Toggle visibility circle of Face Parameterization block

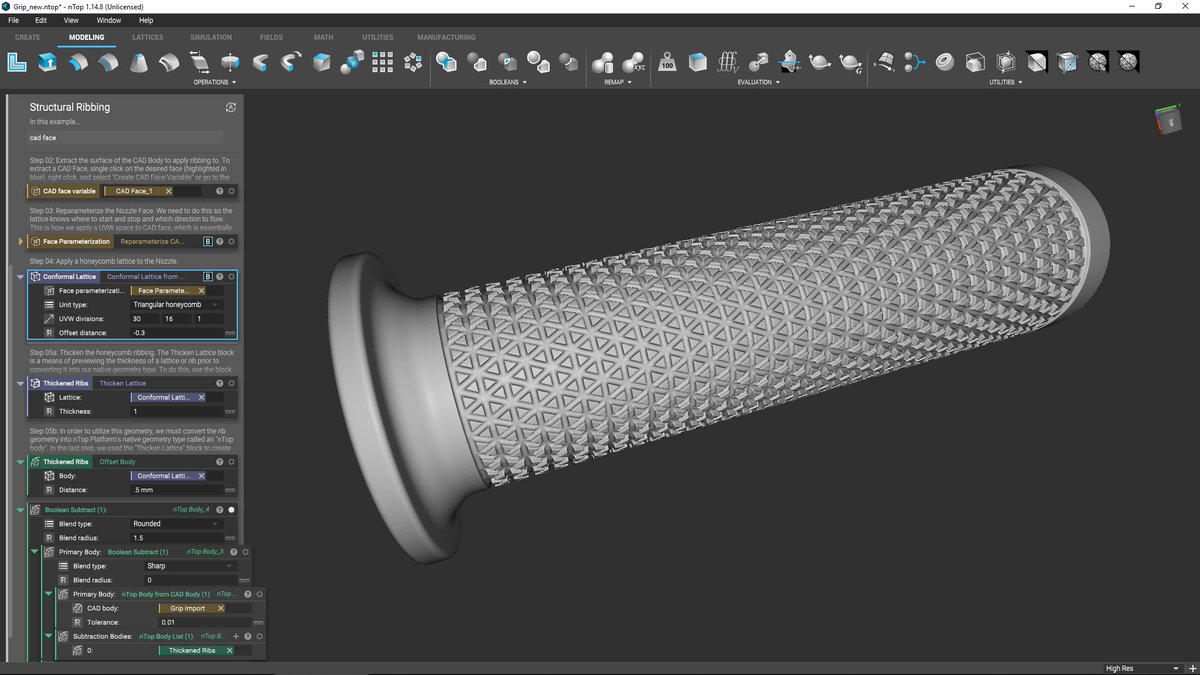[x=232, y=241]
